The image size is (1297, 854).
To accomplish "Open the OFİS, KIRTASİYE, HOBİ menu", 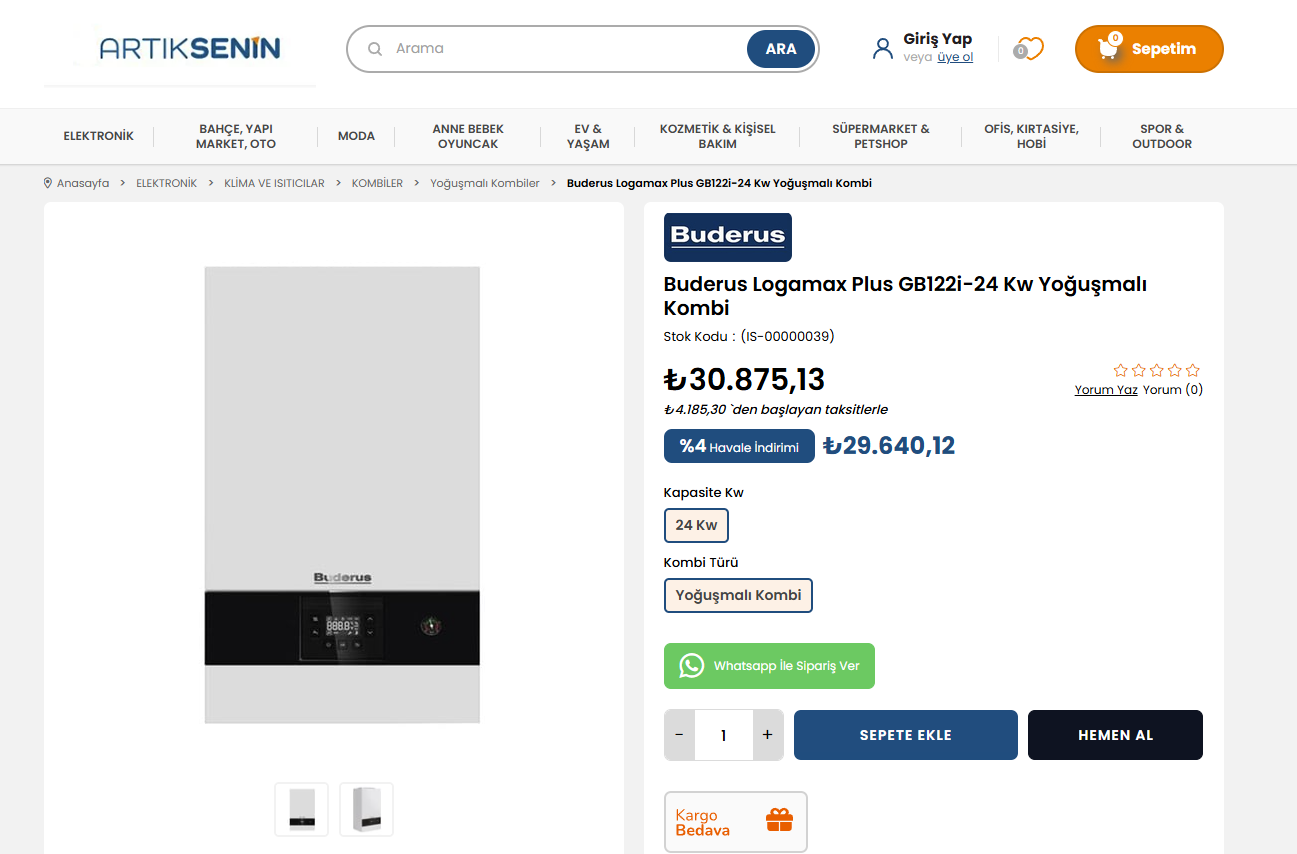I will (1031, 136).
